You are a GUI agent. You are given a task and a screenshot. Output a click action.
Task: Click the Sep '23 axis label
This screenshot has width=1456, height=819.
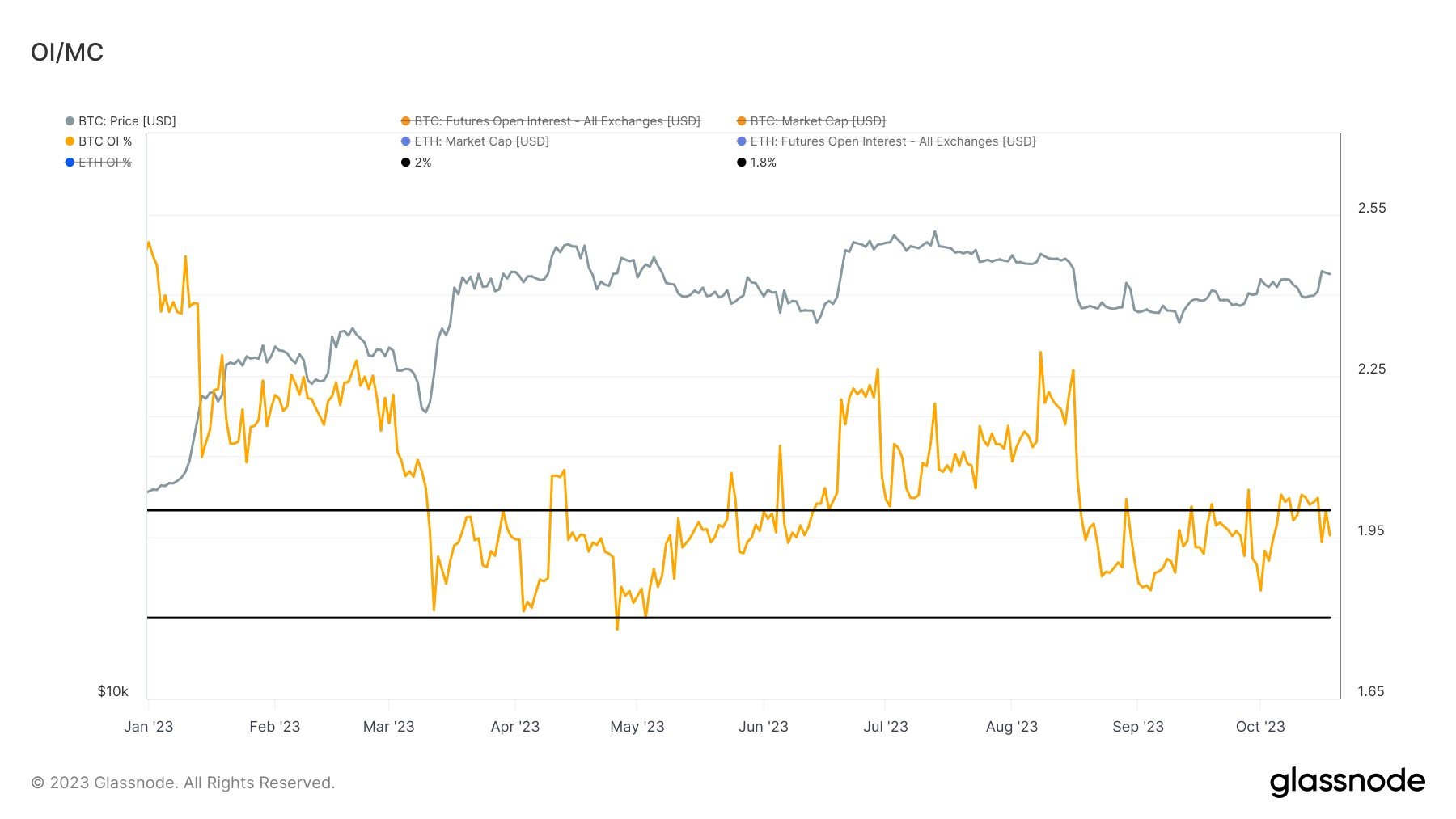click(x=1137, y=726)
